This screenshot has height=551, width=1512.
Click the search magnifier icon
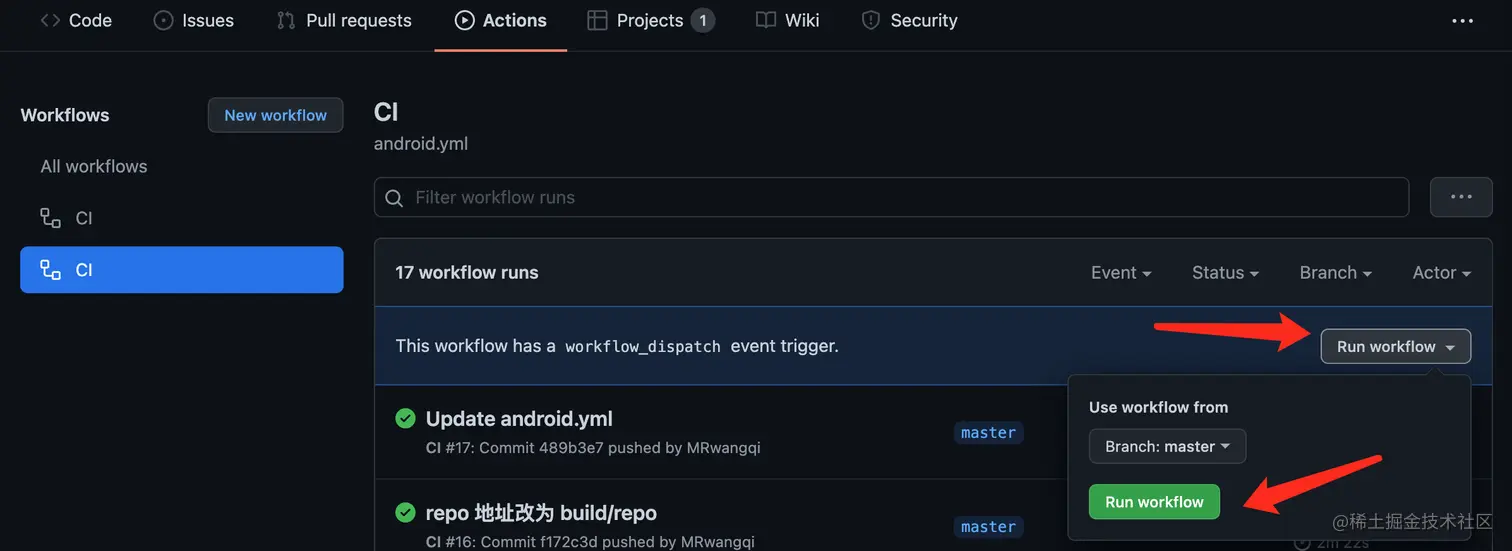(395, 197)
